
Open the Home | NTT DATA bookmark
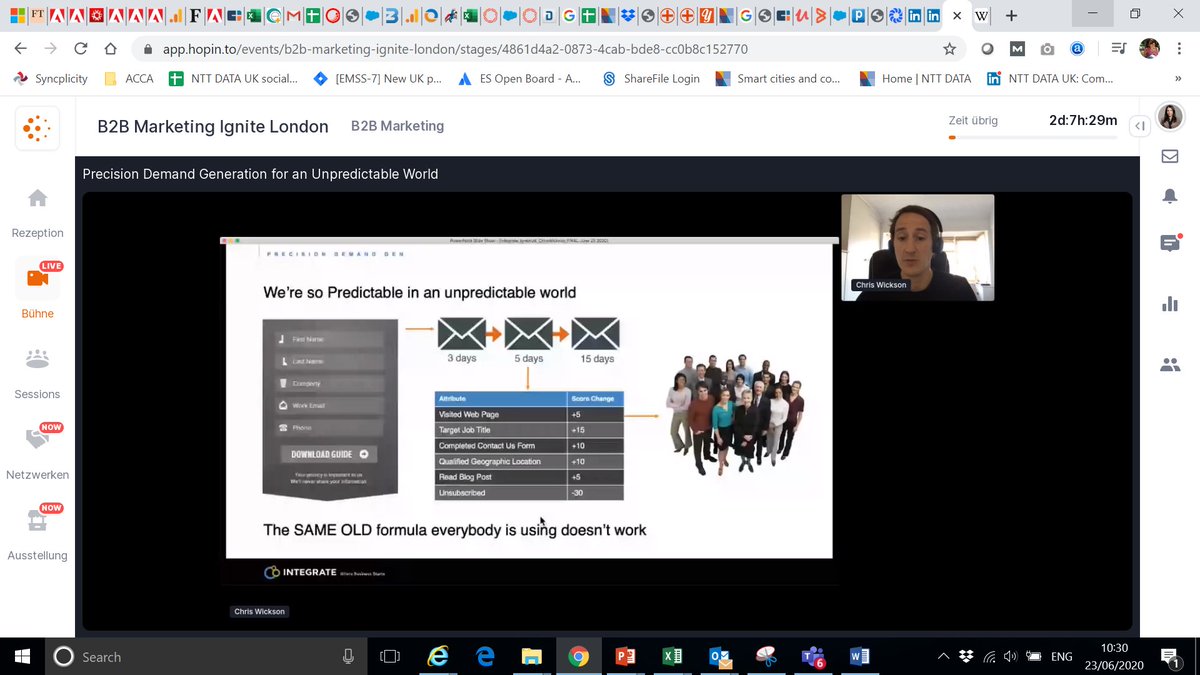(x=916, y=78)
